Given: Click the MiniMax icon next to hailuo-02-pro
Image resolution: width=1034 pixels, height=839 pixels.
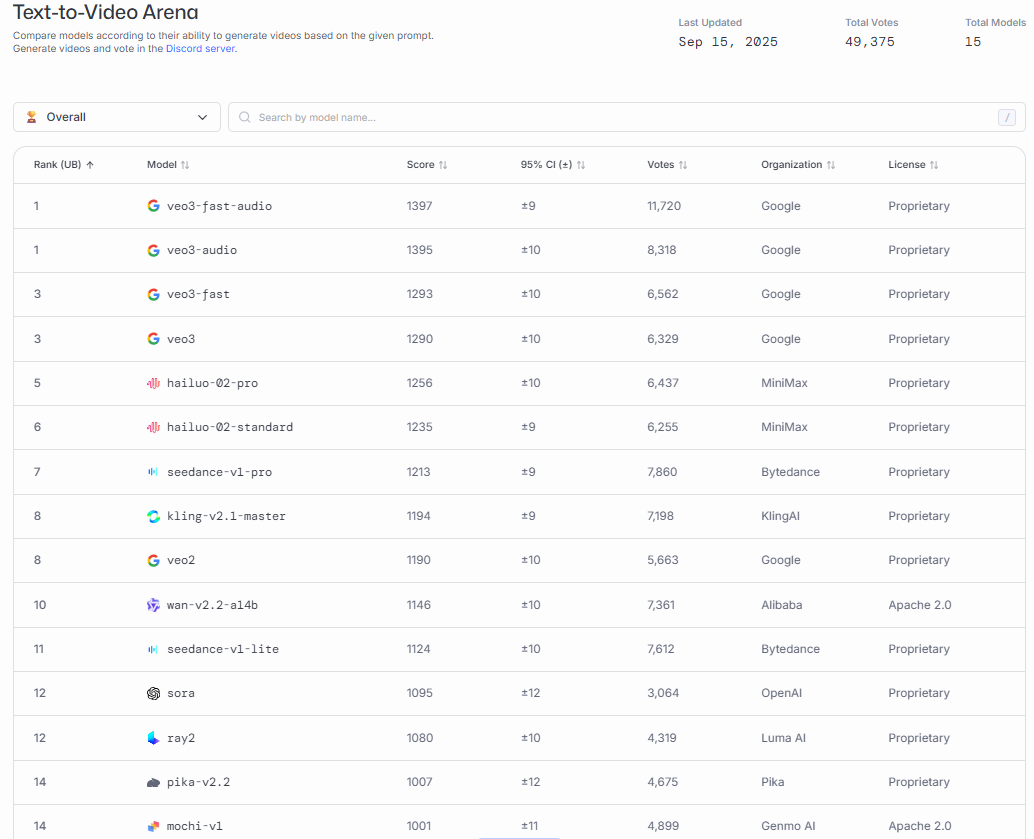Looking at the screenshot, I should [153, 382].
